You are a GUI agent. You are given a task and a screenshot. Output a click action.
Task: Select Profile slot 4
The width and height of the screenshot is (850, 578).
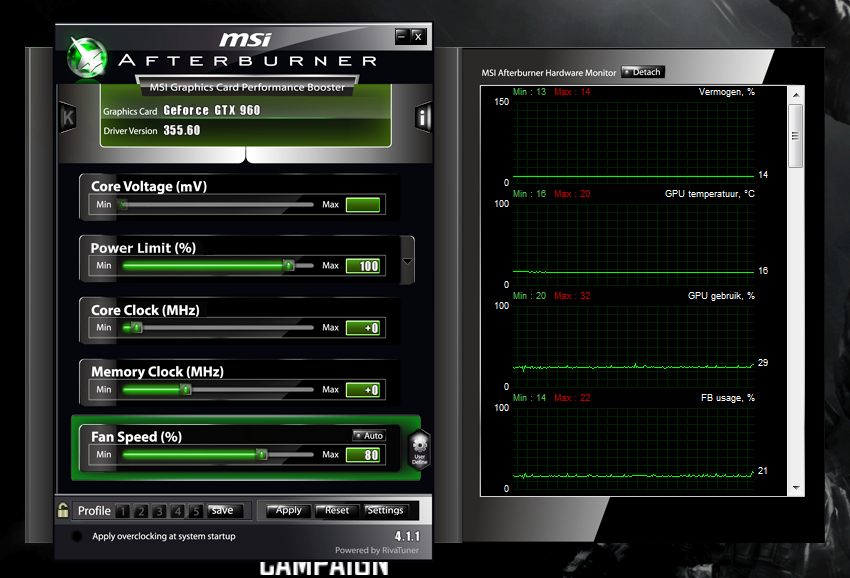[x=178, y=511]
